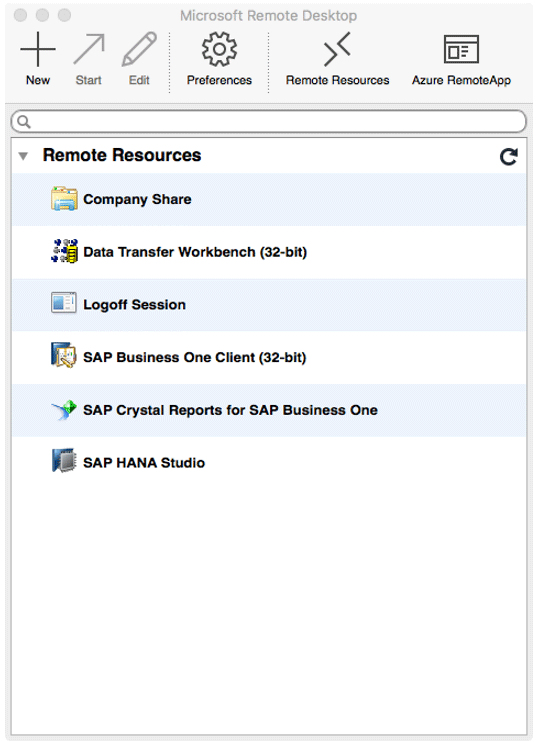
Task: Collapse the Remote Resources disclosure triangle
Action: [23, 156]
